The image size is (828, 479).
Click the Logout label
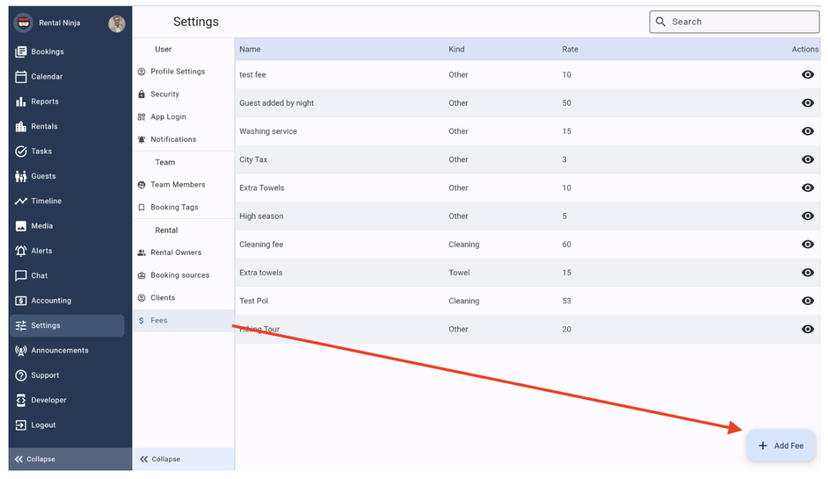pyautogui.click(x=43, y=425)
